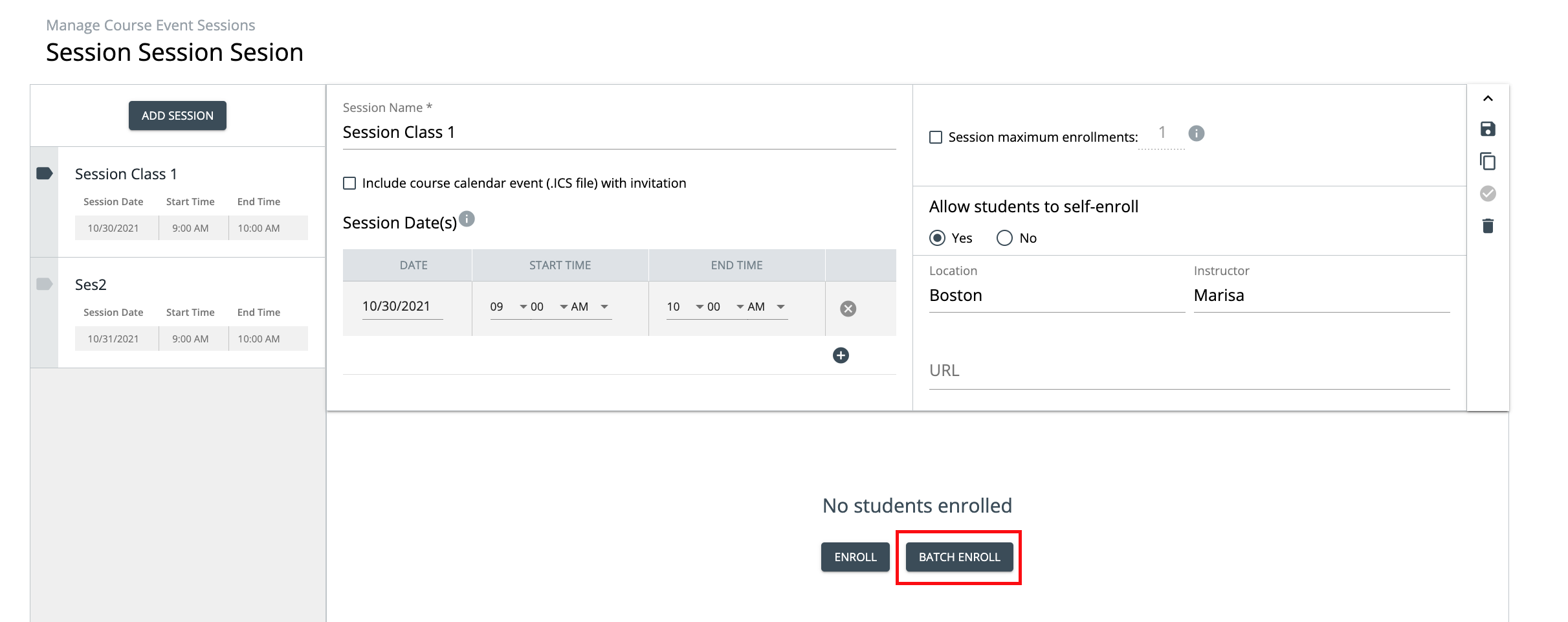
Task: Check Include course calendar event option
Action: pyautogui.click(x=349, y=183)
